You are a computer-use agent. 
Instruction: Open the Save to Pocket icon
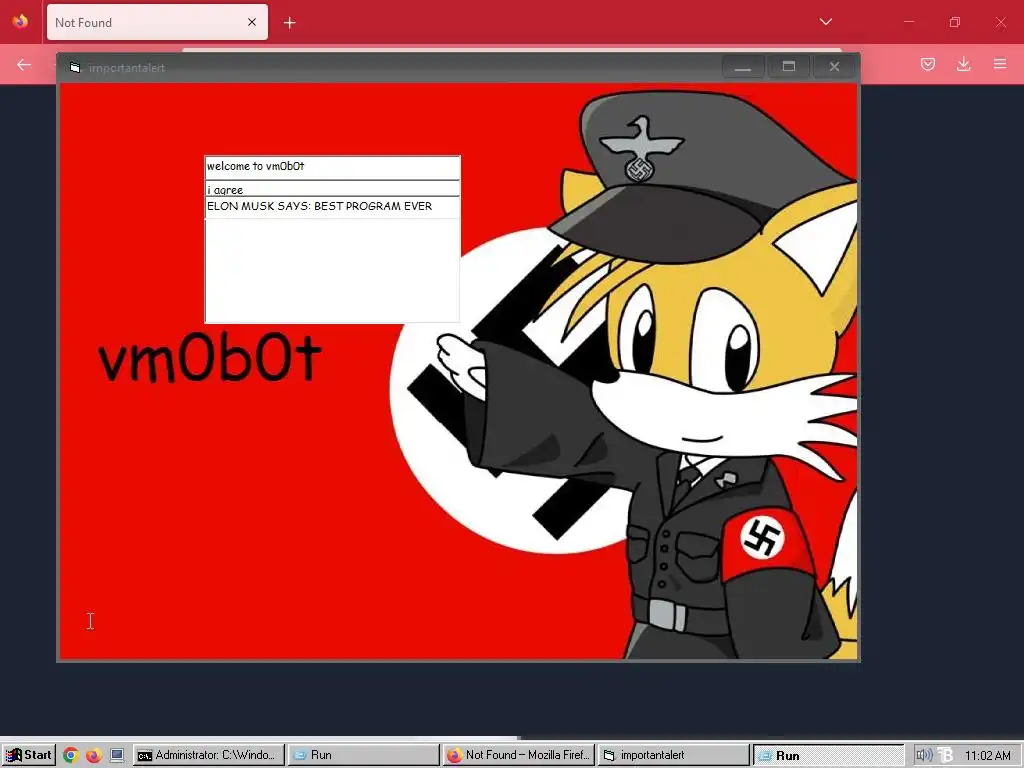[x=927, y=64]
